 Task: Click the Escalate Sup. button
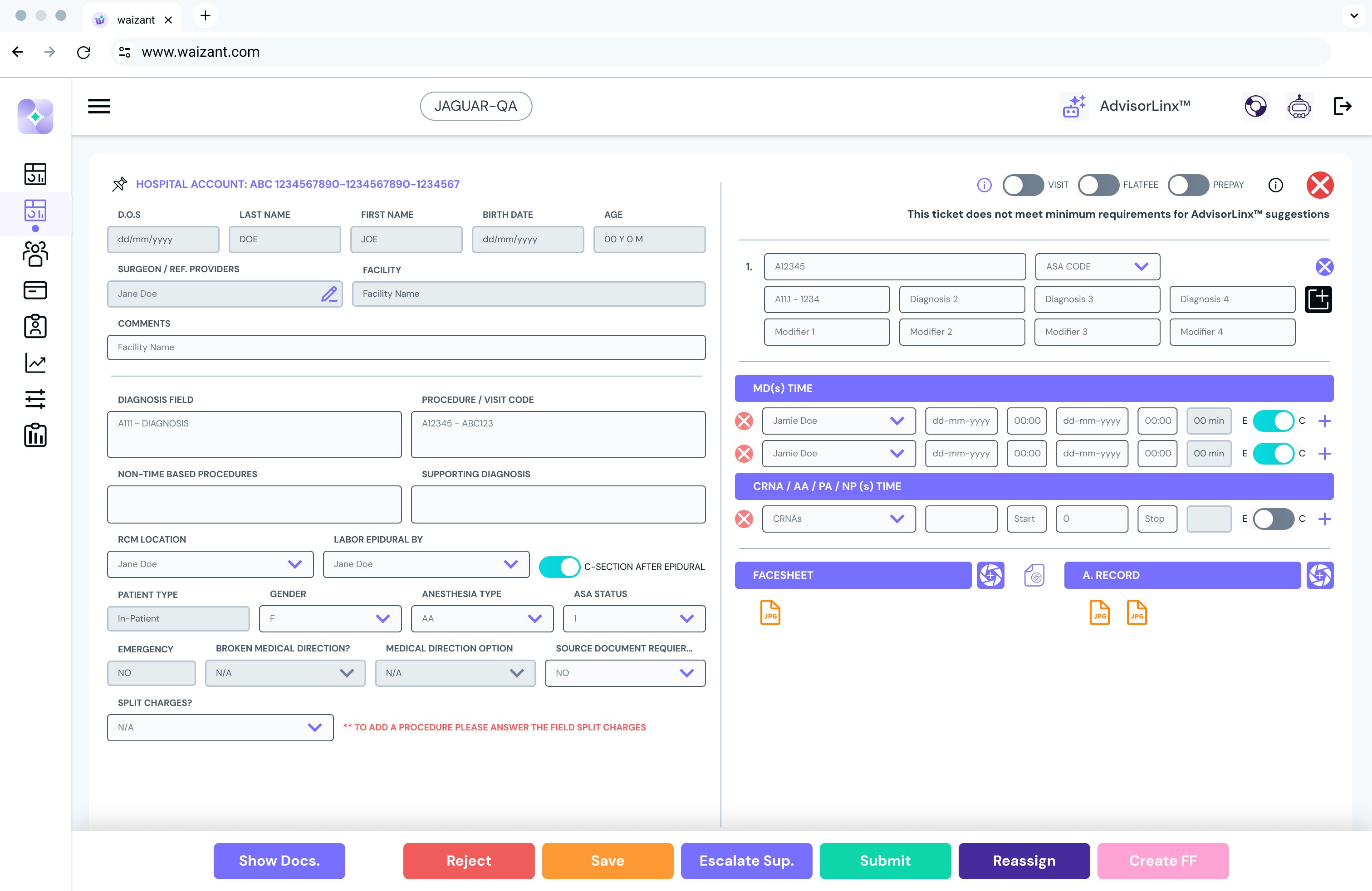746,861
